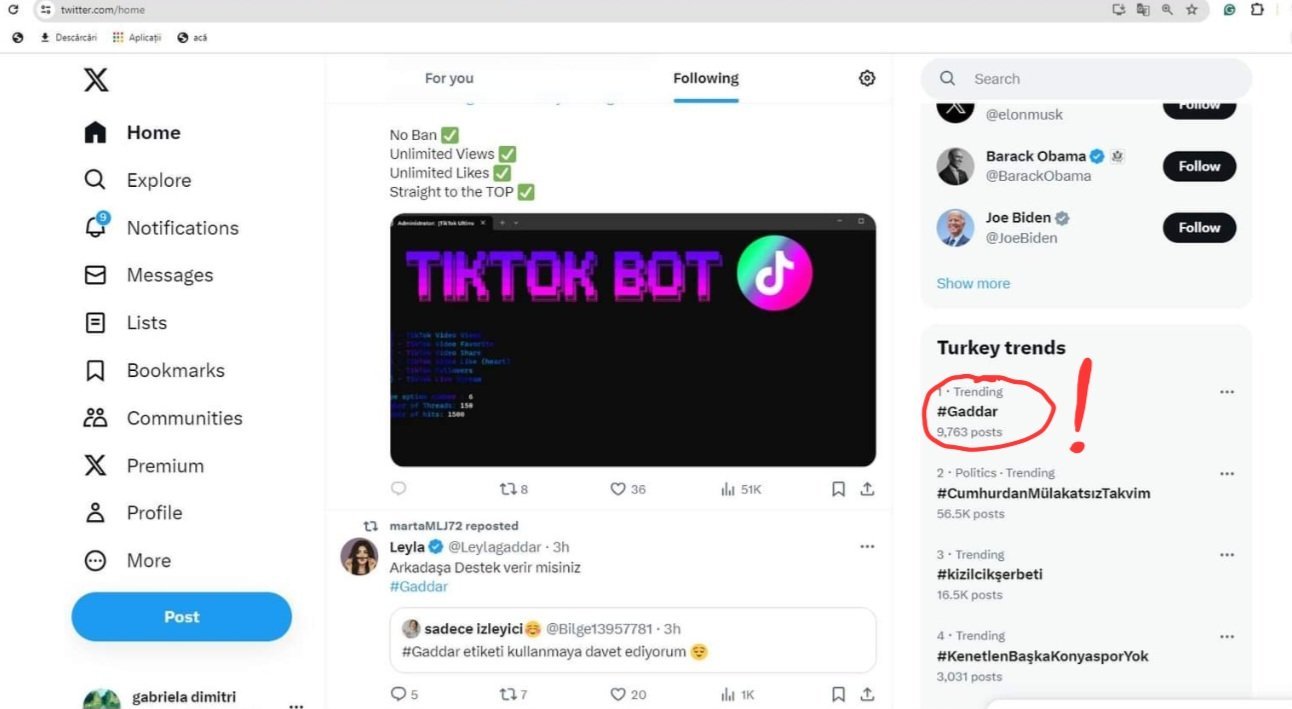Image resolution: width=1292 pixels, height=709 pixels.
Task: Like the TikTok Bot post
Action: click(x=618, y=489)
